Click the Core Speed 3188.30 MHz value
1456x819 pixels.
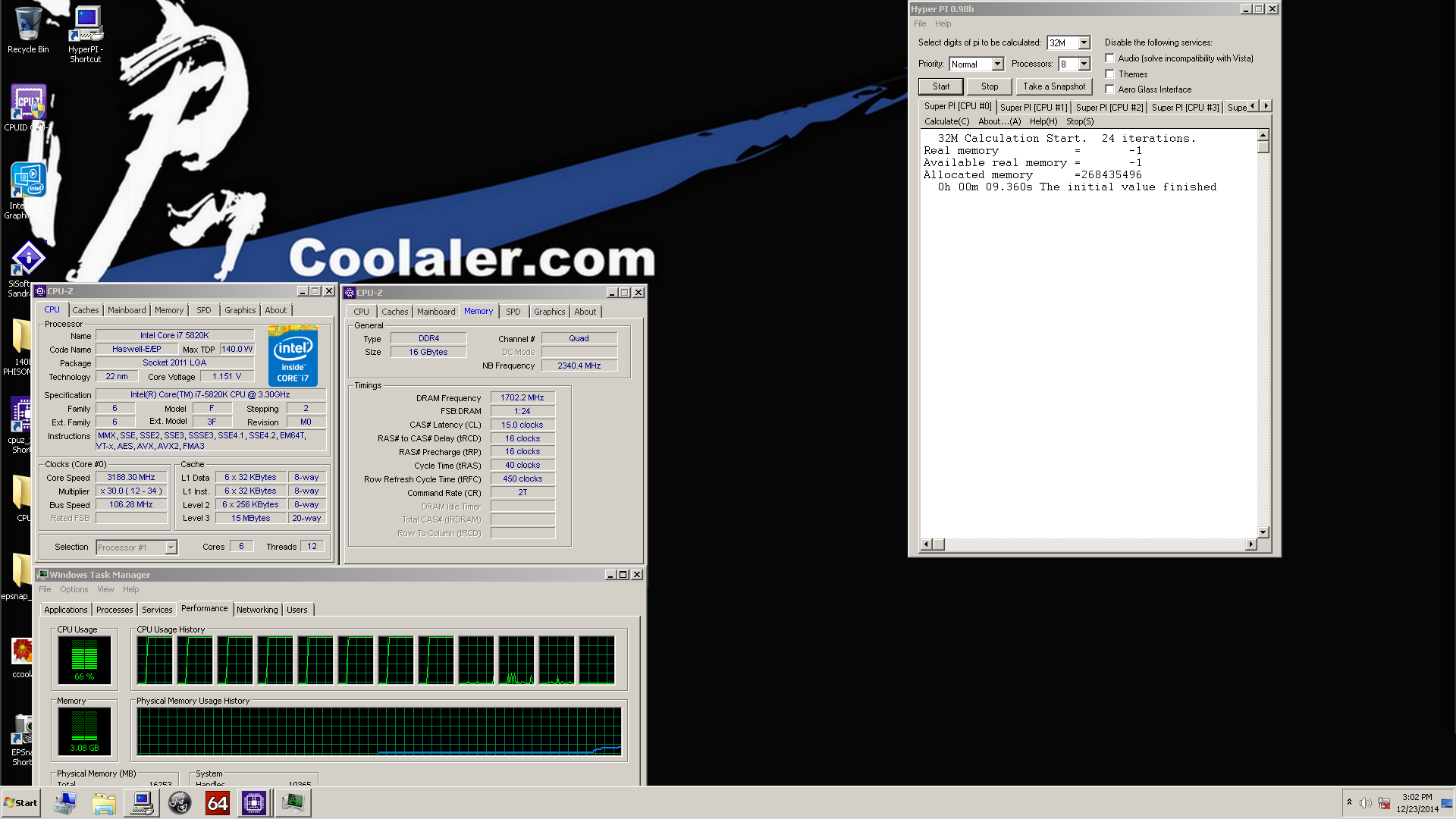(131, 478)
